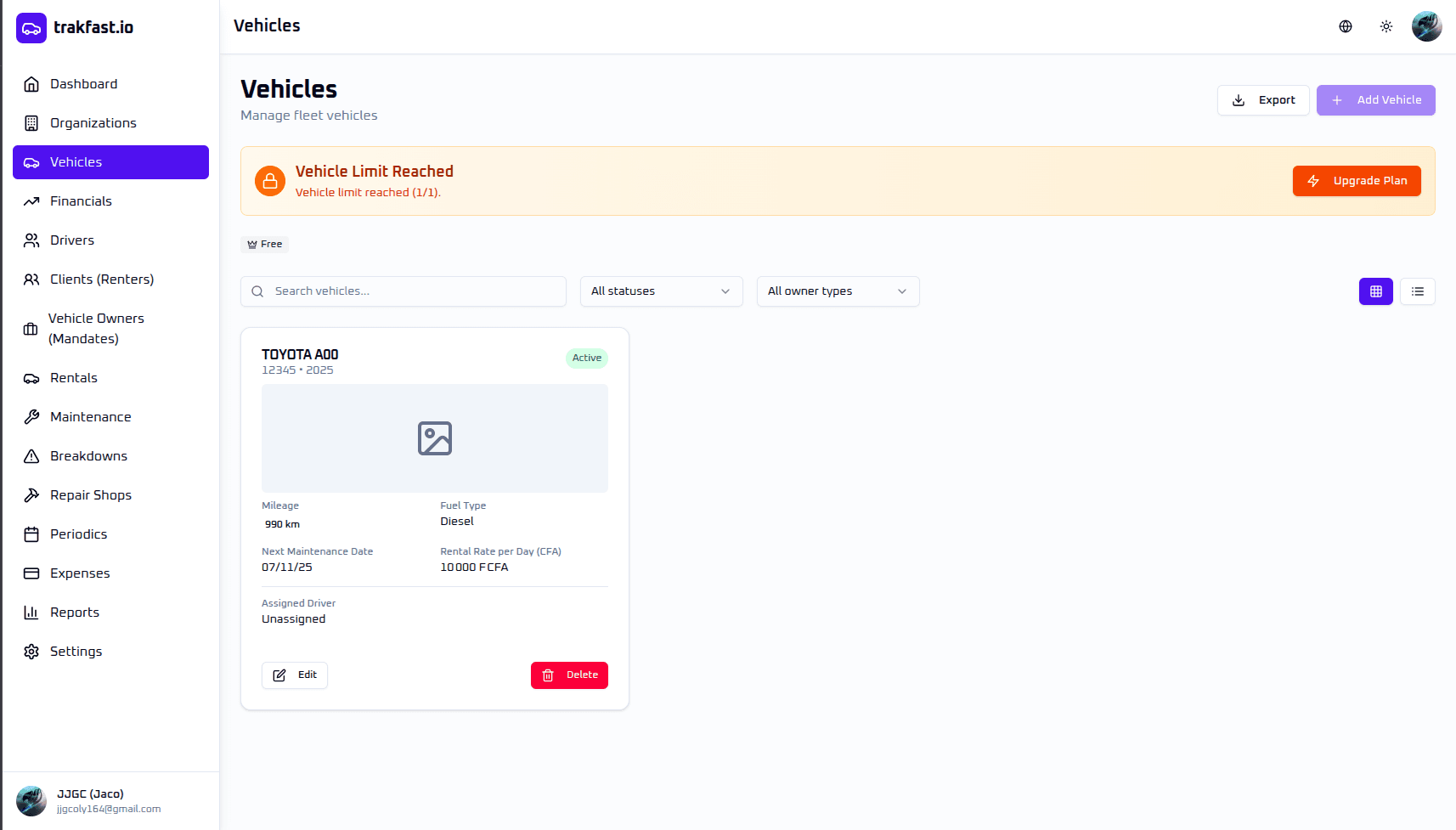Switch to list view layout
Image resolution: width=1456 pixels, height=830 pixels.
1417,291
